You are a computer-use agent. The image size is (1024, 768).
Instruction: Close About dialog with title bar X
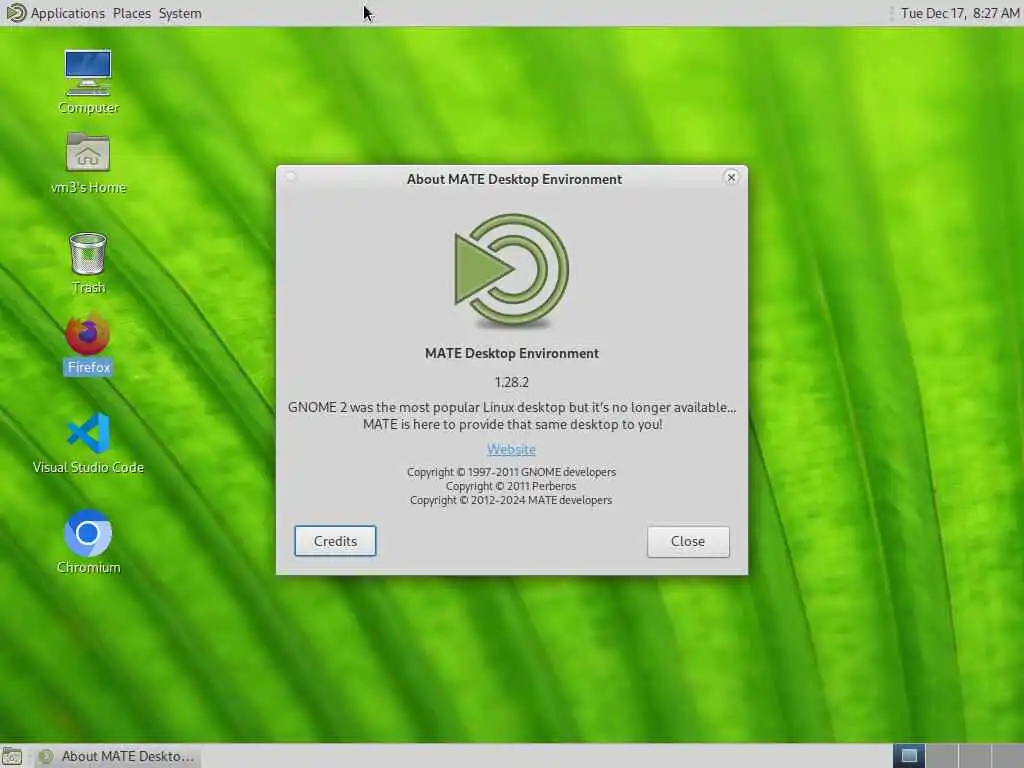(731, 178)
